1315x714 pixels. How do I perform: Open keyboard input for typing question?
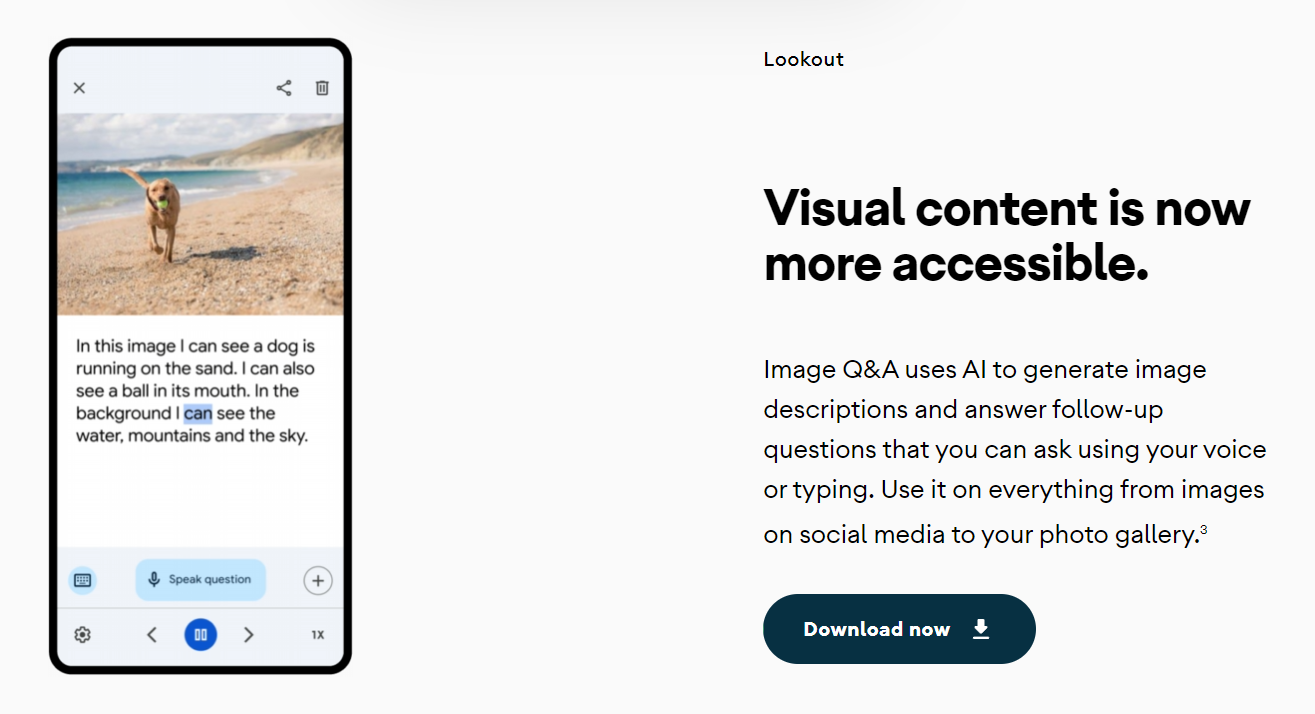tap(83, 580)
